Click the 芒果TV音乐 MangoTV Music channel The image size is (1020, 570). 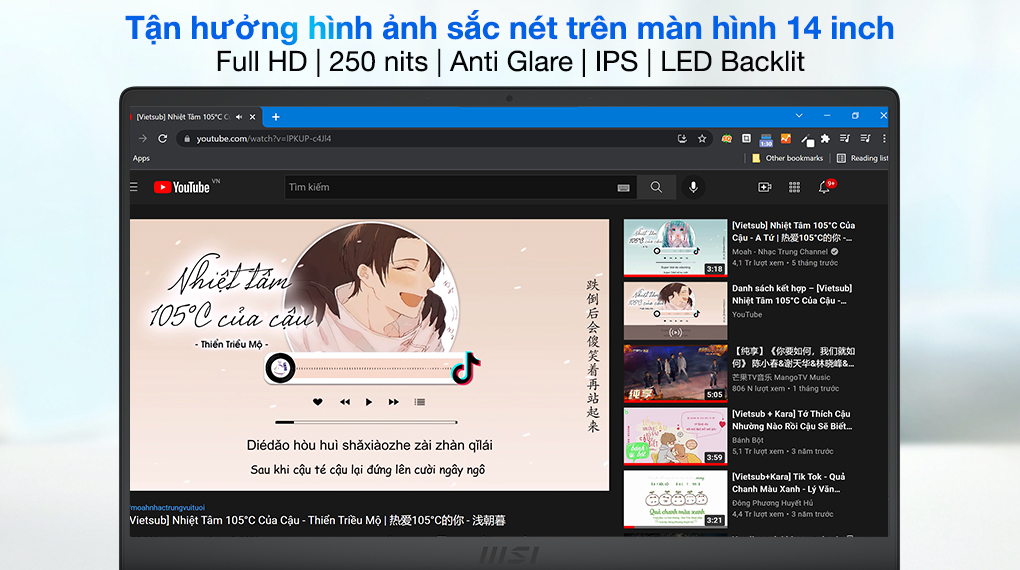pyautogui.click(x=781, y=377)
